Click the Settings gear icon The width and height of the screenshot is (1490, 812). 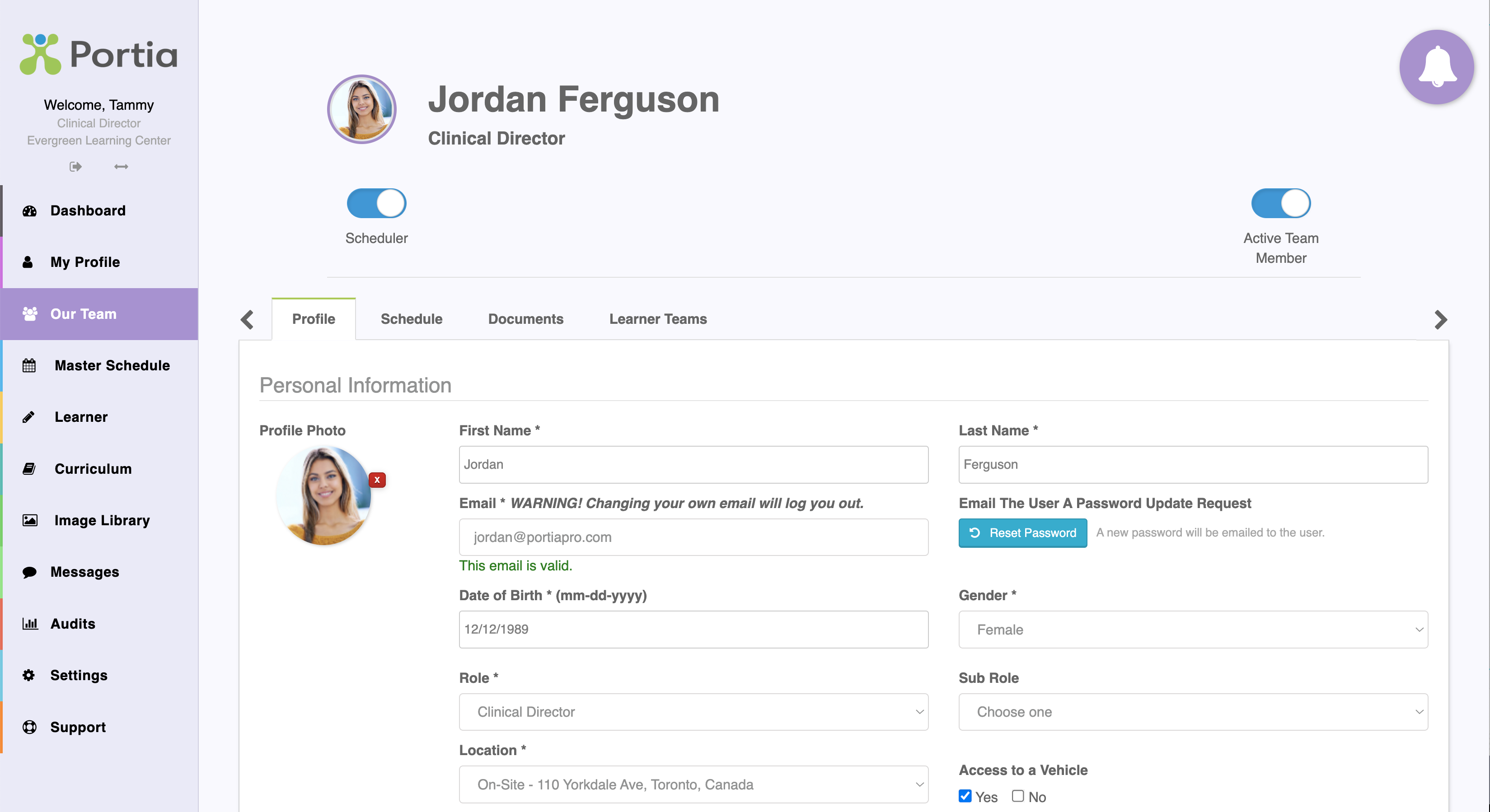pos(28,675)
